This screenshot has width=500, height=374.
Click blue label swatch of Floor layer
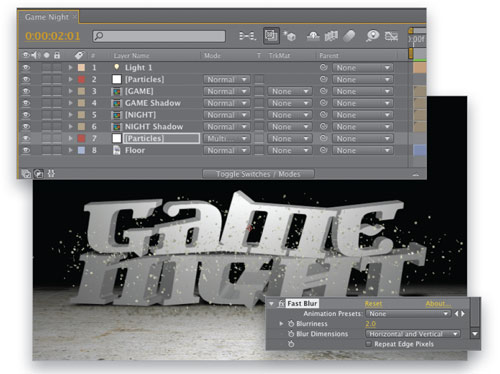[x=81, y=150]
